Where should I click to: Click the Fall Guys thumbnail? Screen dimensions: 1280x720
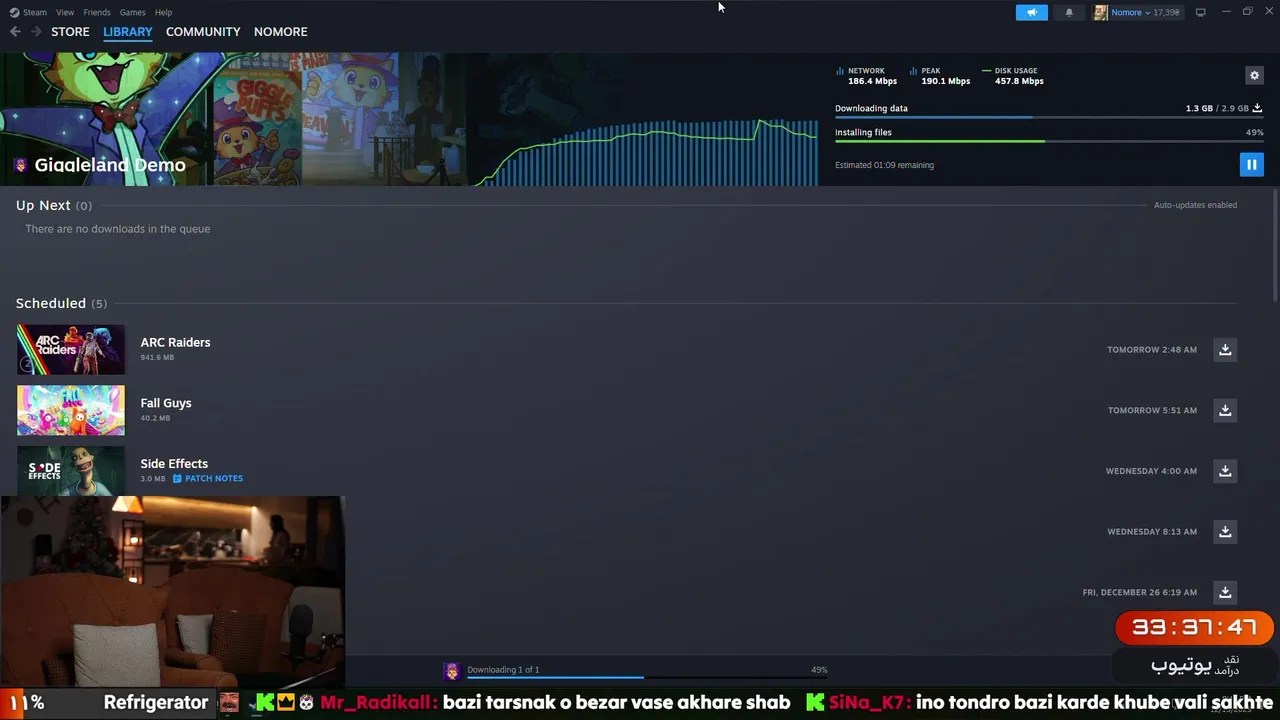coord(71,410)
